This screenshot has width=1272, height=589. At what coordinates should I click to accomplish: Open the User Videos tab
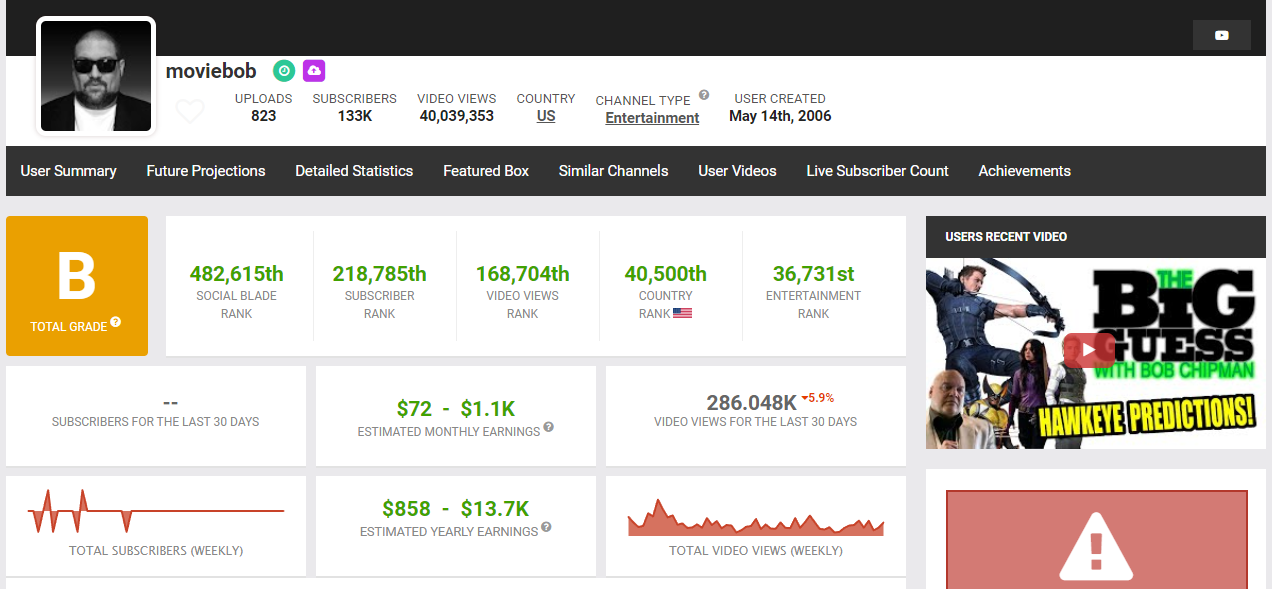tap(737, 171)
